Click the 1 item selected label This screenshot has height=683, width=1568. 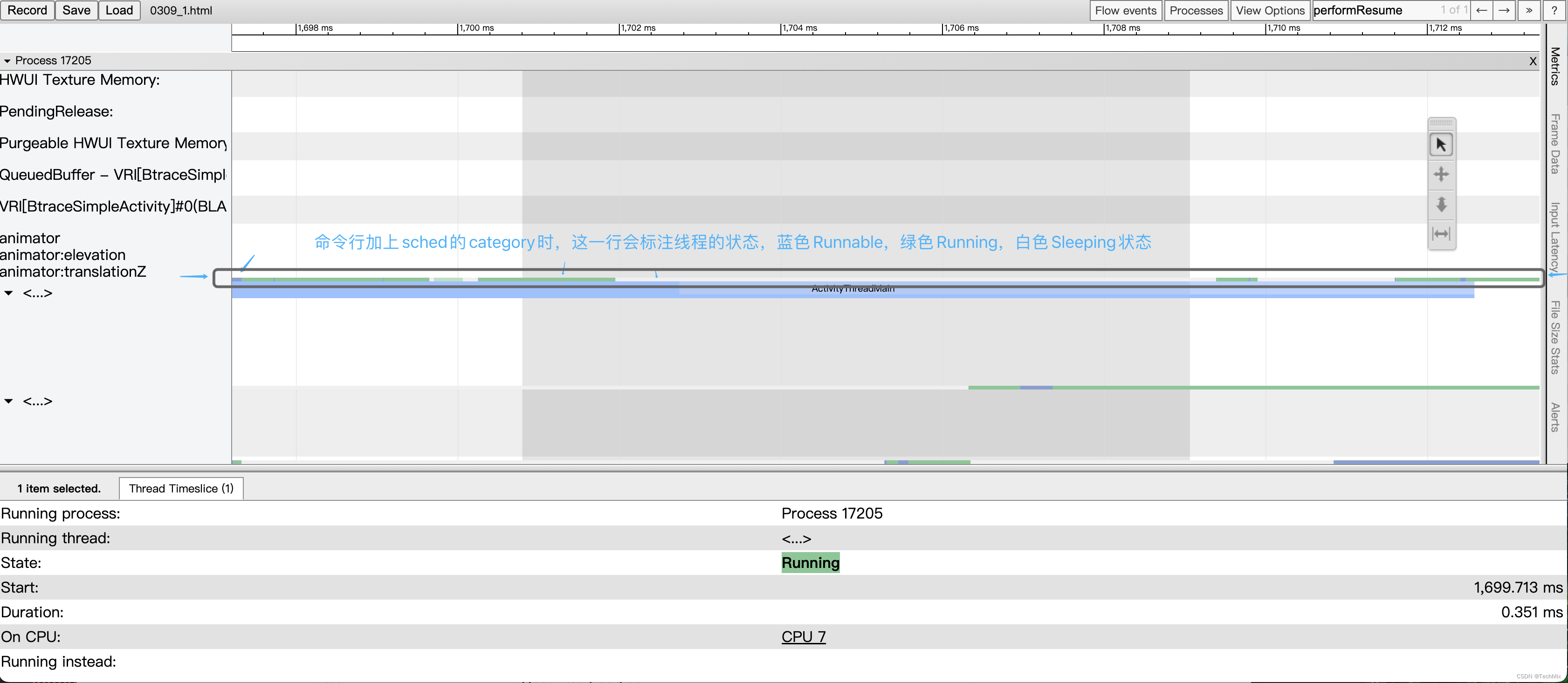pos(58,488)
